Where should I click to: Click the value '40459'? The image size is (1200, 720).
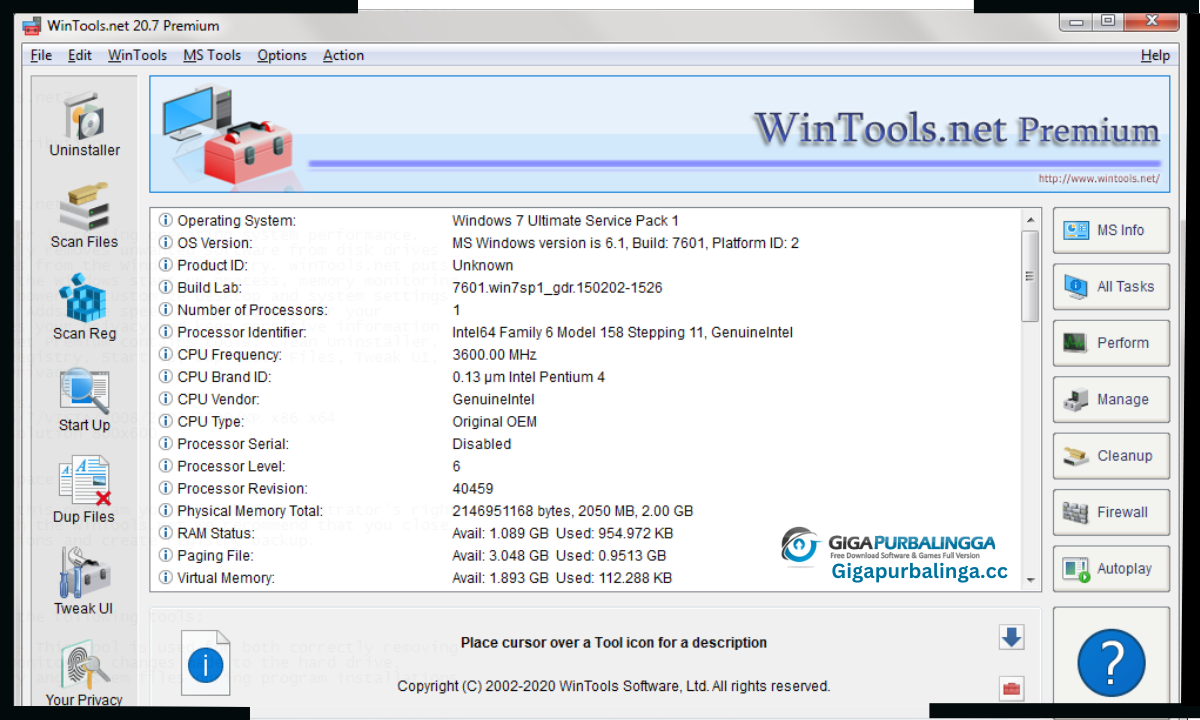tap(473, 488)
